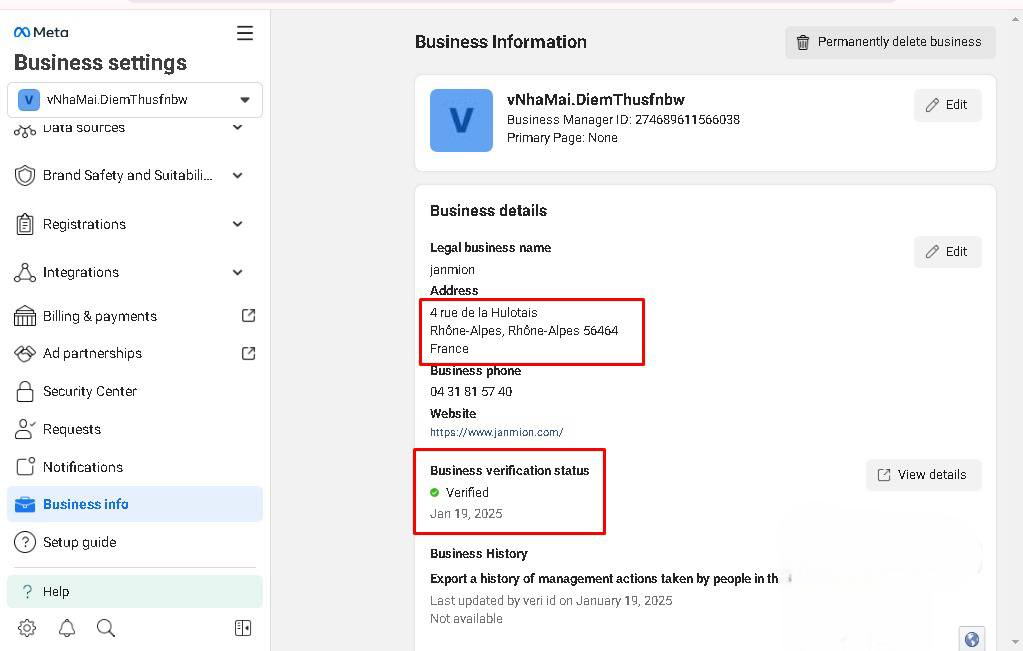
Task: Click Permanently delete business button
Action: [890, 42]
